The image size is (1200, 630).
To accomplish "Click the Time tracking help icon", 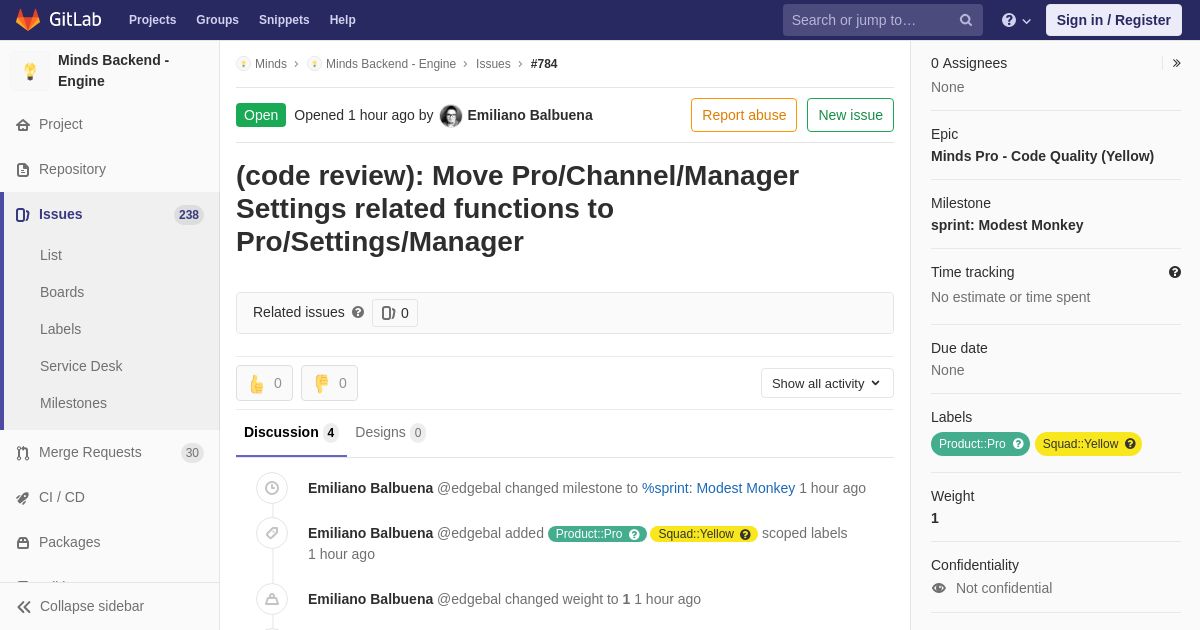I will coord(1175,272).
